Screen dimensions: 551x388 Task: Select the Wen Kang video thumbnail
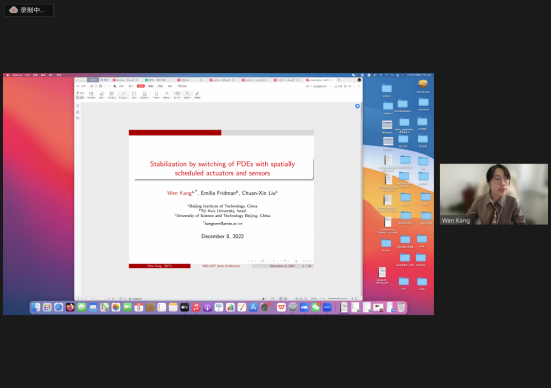[494, 194]
